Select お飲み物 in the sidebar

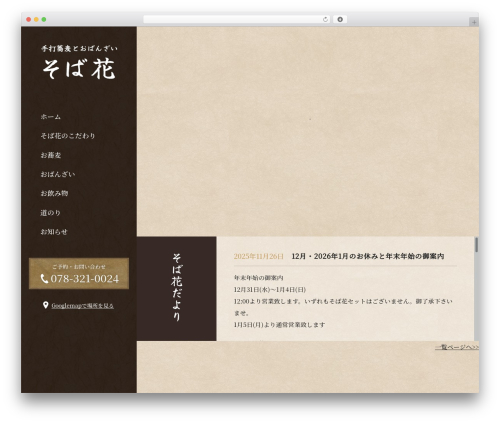54,193
